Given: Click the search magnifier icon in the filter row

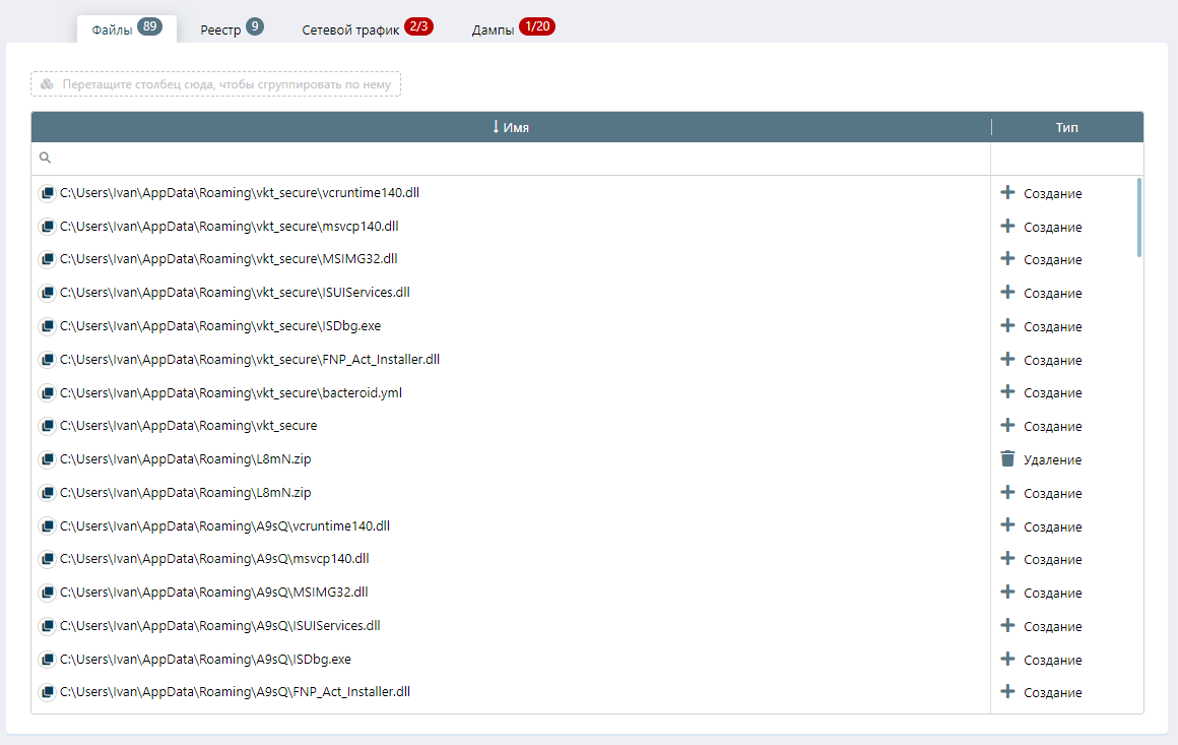Looking at the screenshot, I should pos(45,158).
